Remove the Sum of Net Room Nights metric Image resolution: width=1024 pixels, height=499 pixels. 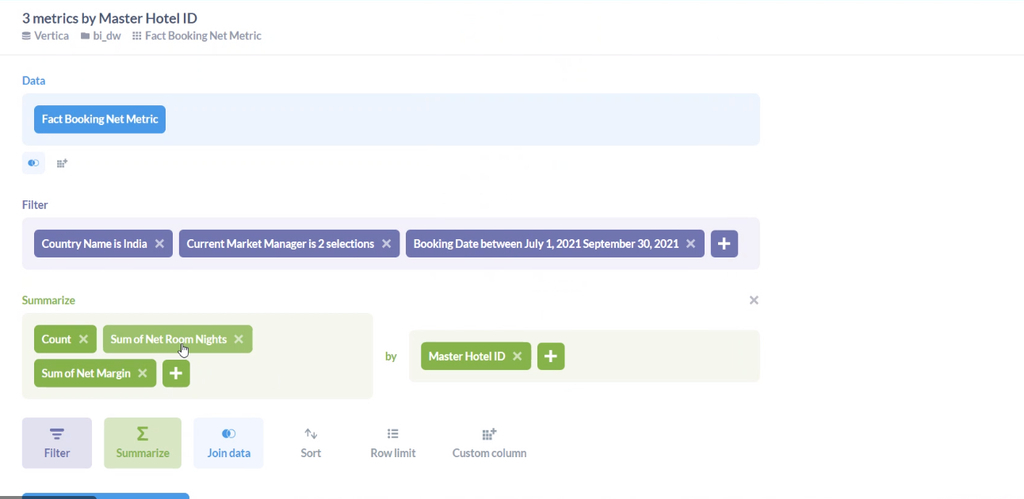[x=238, y=339]
